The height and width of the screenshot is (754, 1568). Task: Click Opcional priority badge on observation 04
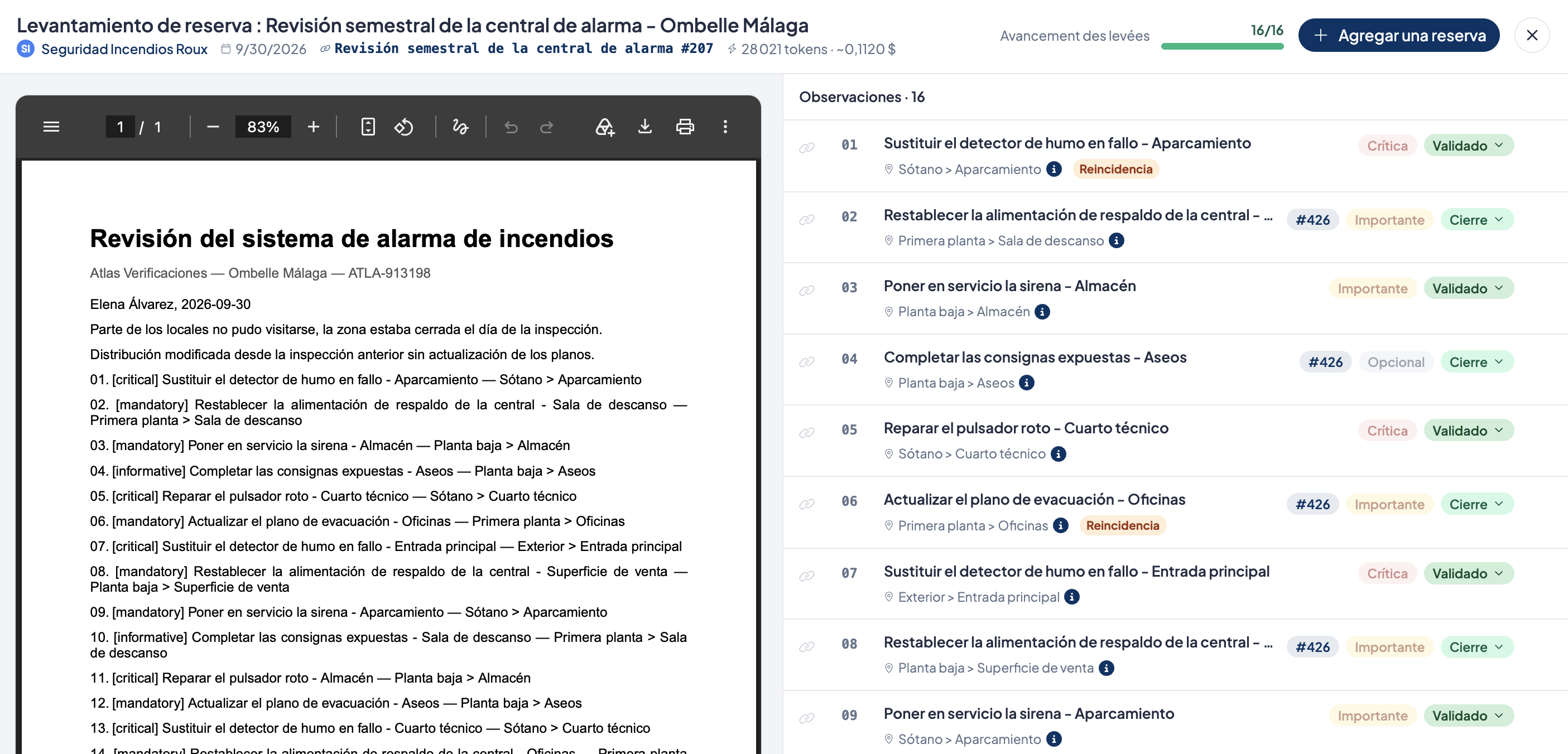pos(1396,362)
